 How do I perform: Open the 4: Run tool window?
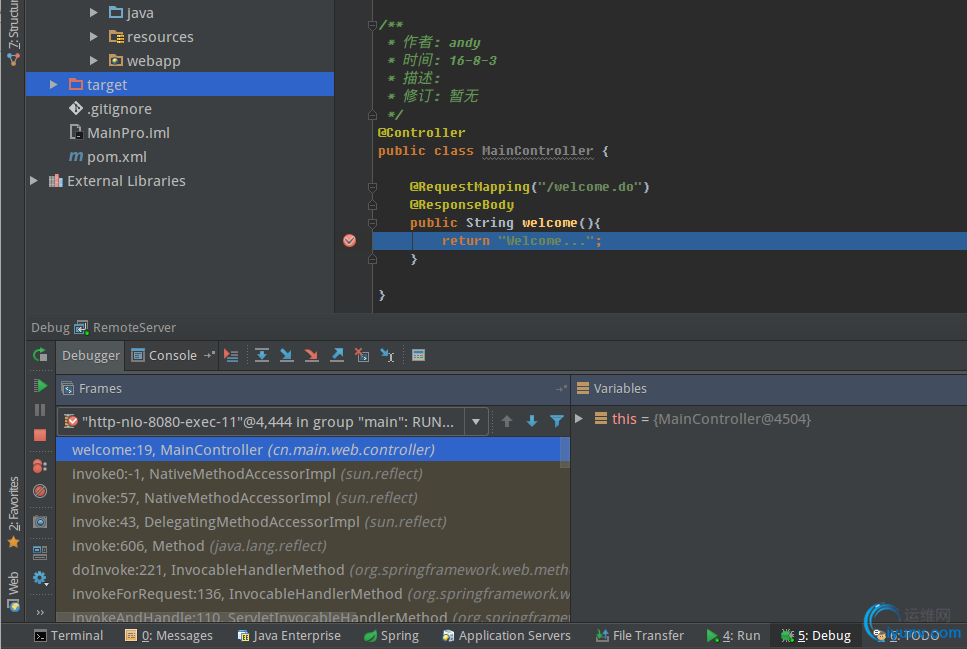(733, 635)
